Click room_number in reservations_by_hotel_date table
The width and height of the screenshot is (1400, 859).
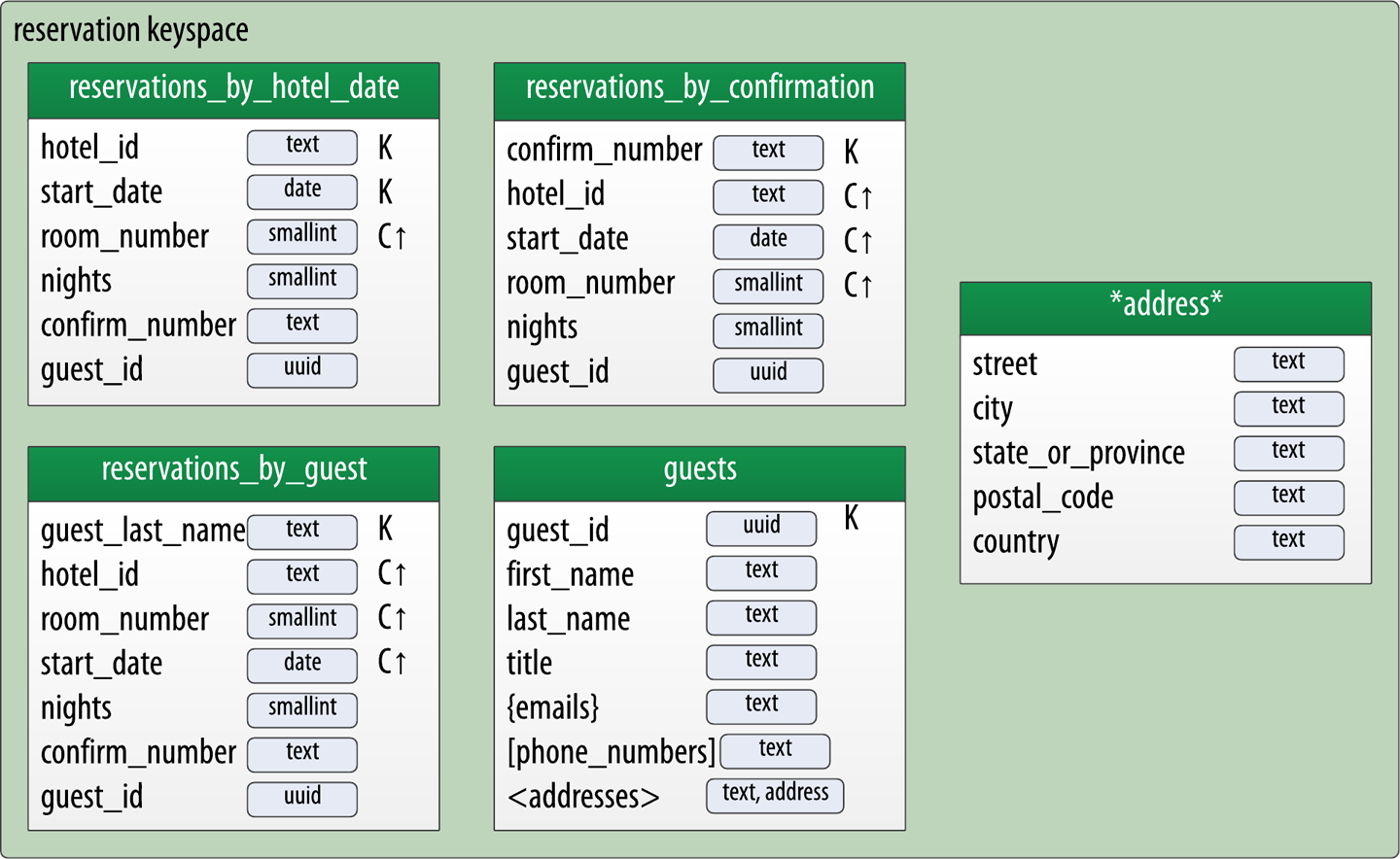(124, 237)
